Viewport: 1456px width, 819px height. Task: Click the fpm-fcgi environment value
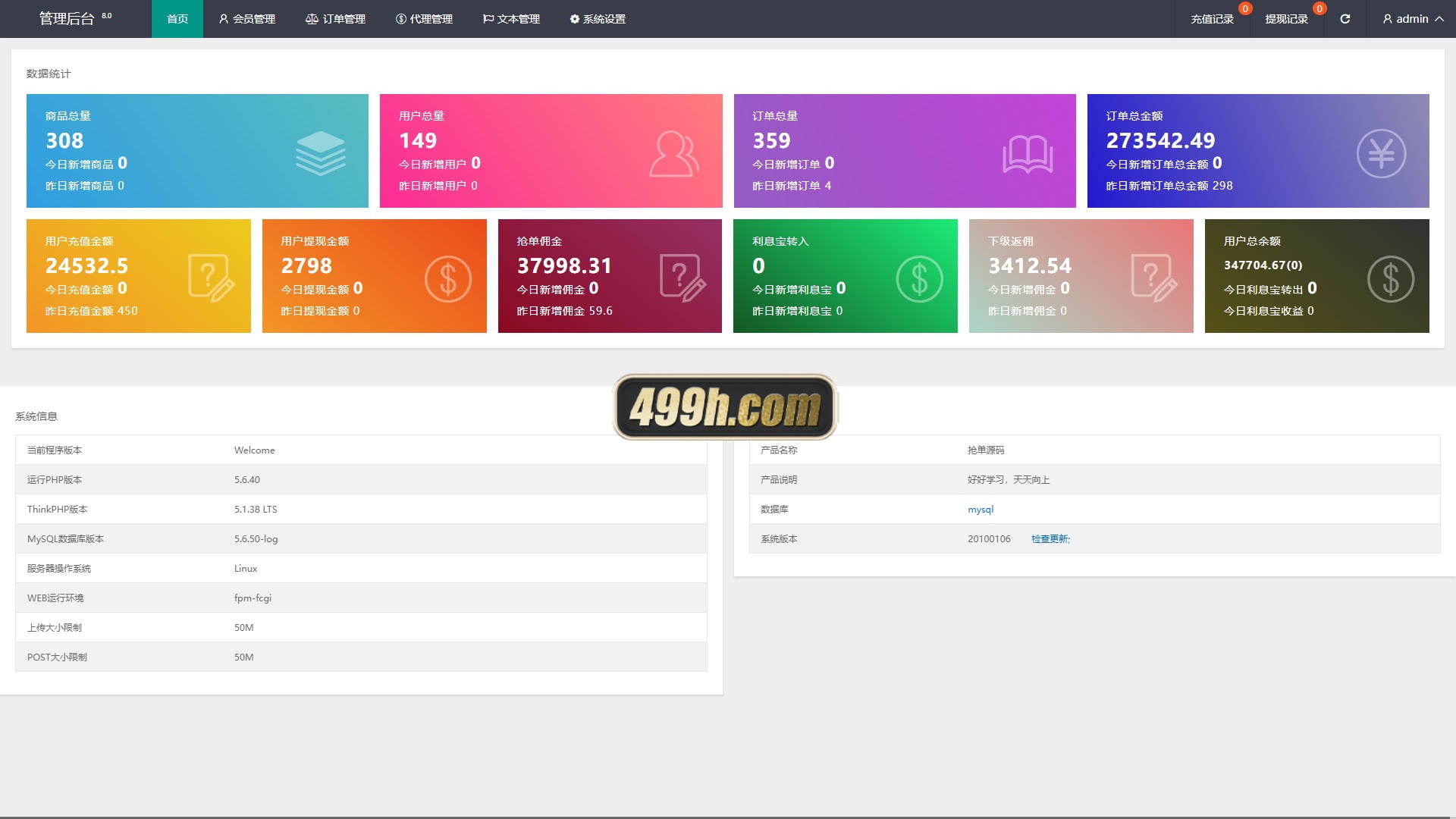tap(253, 598)
